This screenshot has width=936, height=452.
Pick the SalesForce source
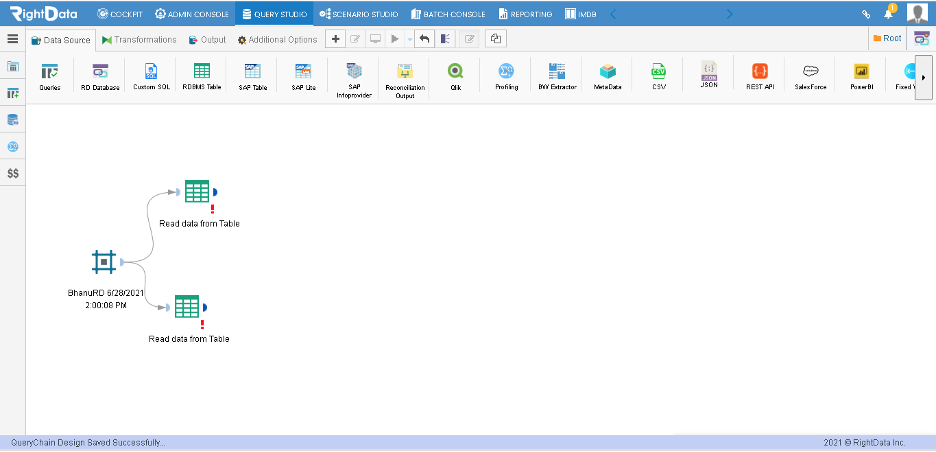(810, 76)
